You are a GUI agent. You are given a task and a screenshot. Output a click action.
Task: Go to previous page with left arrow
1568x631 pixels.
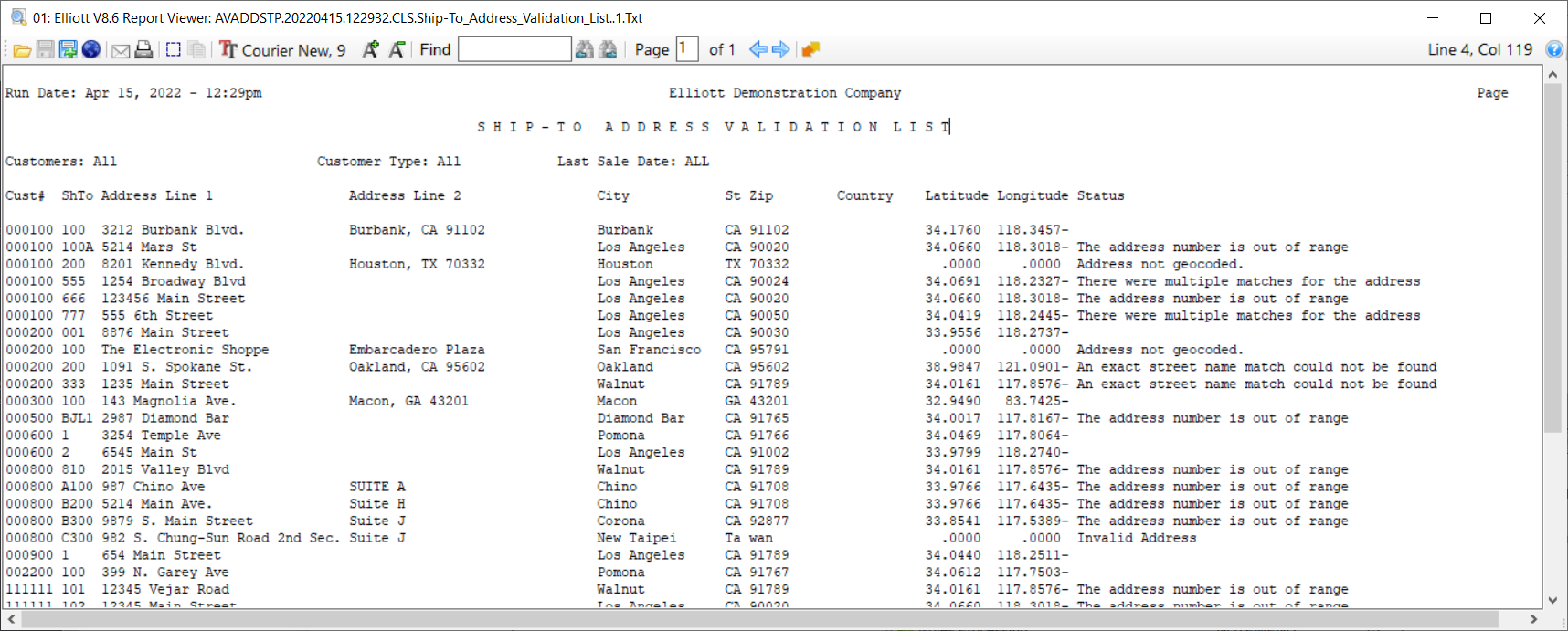pyautogui.click(x=758, y=49)
